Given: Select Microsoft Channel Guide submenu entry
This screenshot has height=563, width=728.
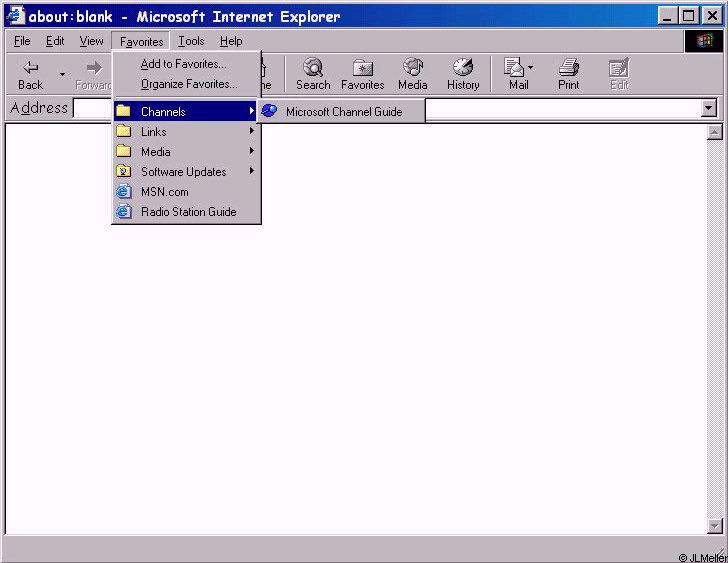Looking at the screenshot, I should pos(341,111).
